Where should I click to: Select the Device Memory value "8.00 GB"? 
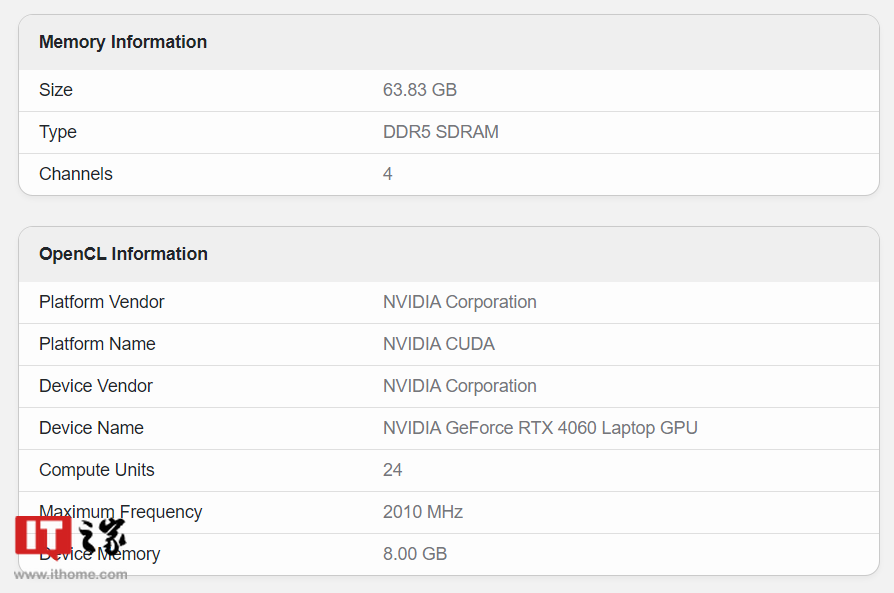415,554
